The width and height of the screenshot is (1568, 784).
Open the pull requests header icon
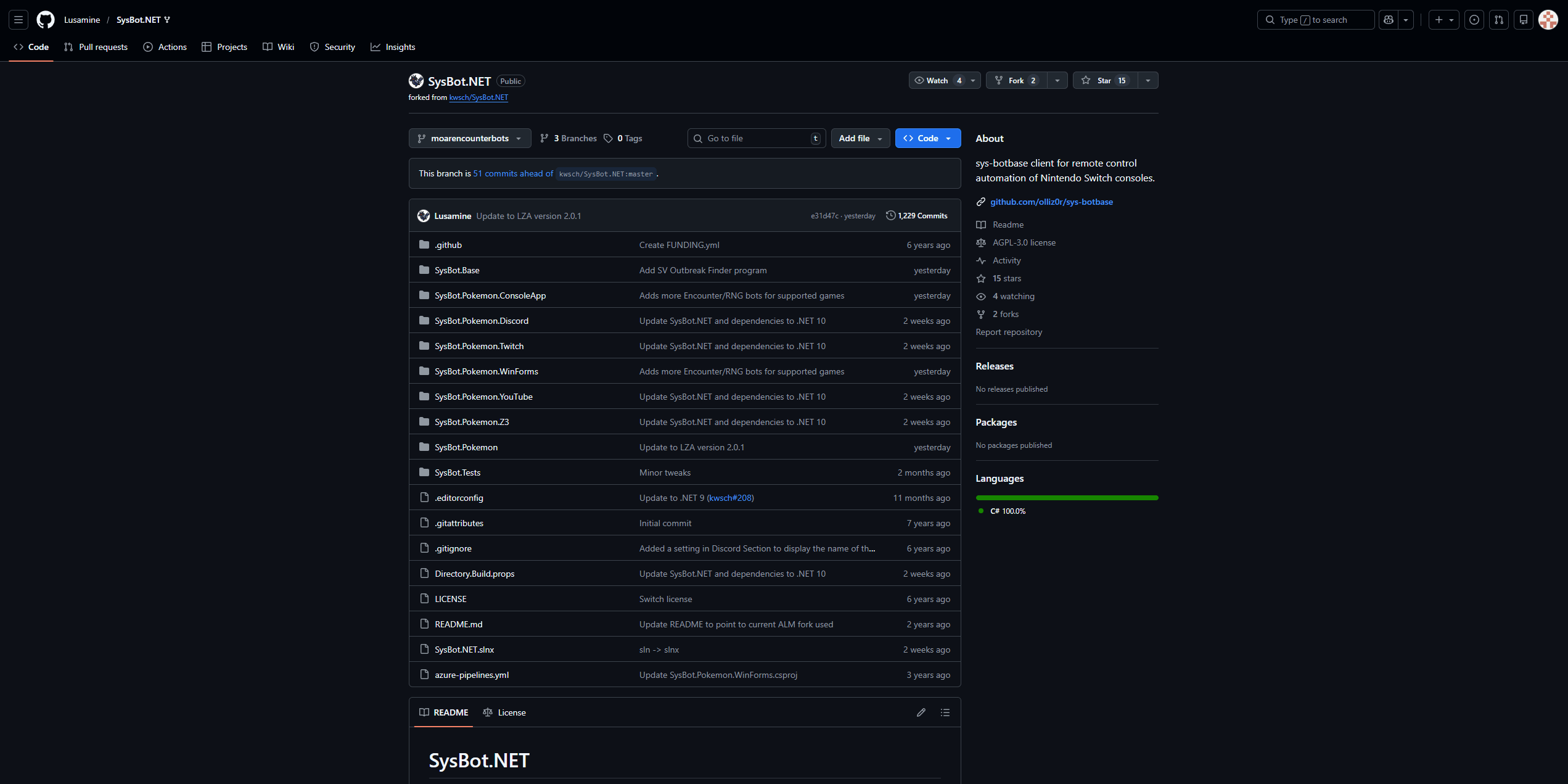click(x=1498, y=20)
